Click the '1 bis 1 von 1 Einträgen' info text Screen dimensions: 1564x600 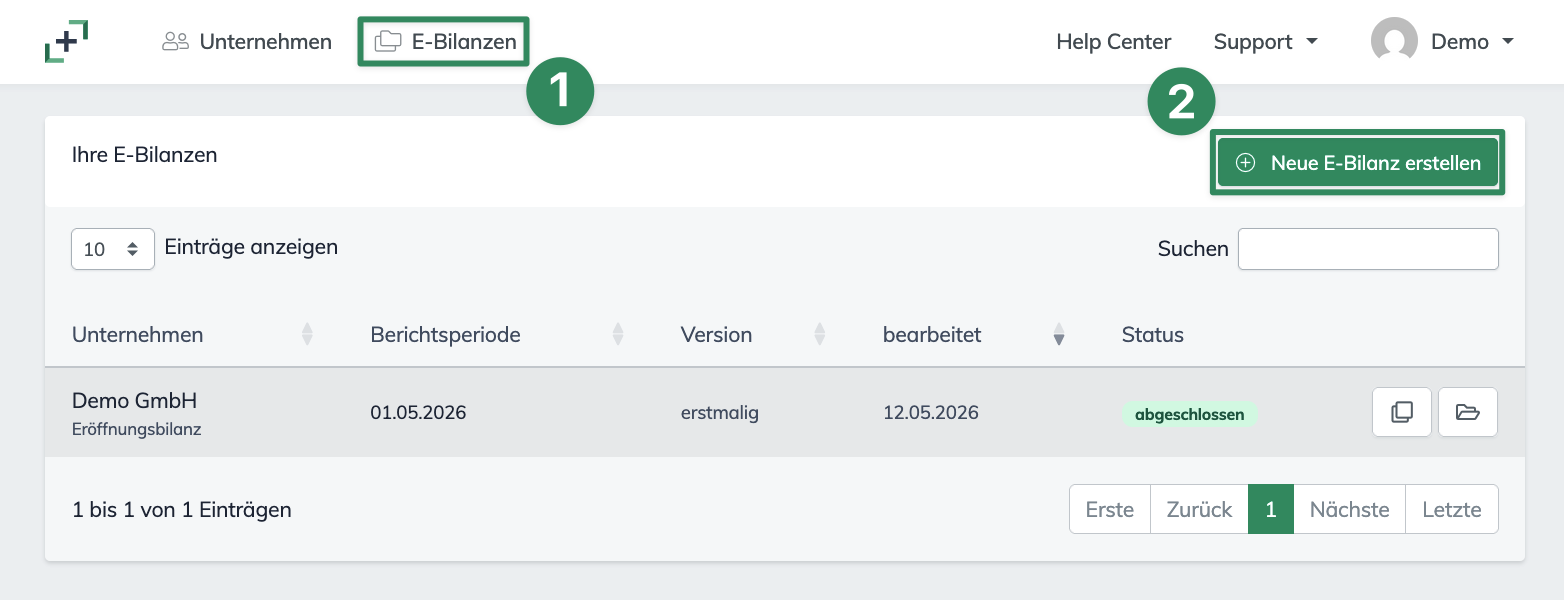point(182,510)
